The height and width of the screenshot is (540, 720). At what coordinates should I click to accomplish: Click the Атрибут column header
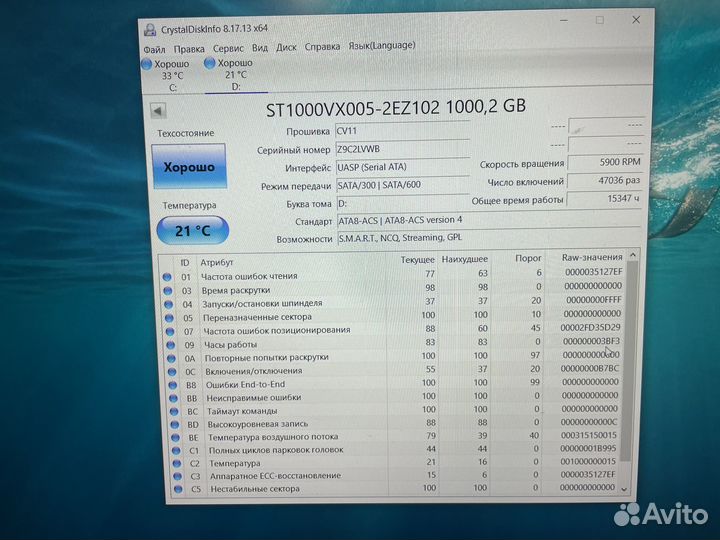217,262
